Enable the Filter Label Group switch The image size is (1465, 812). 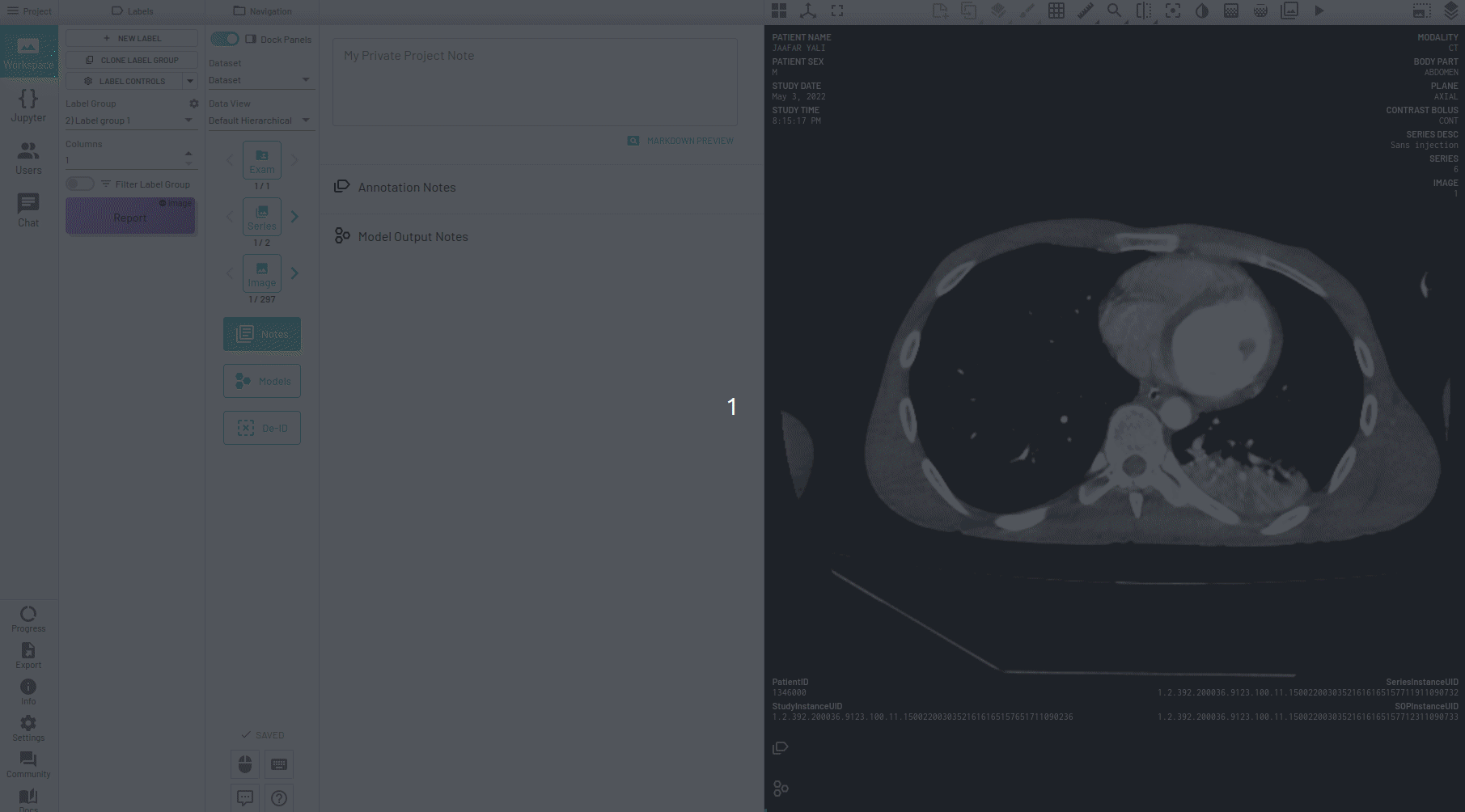[x=80, y=184]
